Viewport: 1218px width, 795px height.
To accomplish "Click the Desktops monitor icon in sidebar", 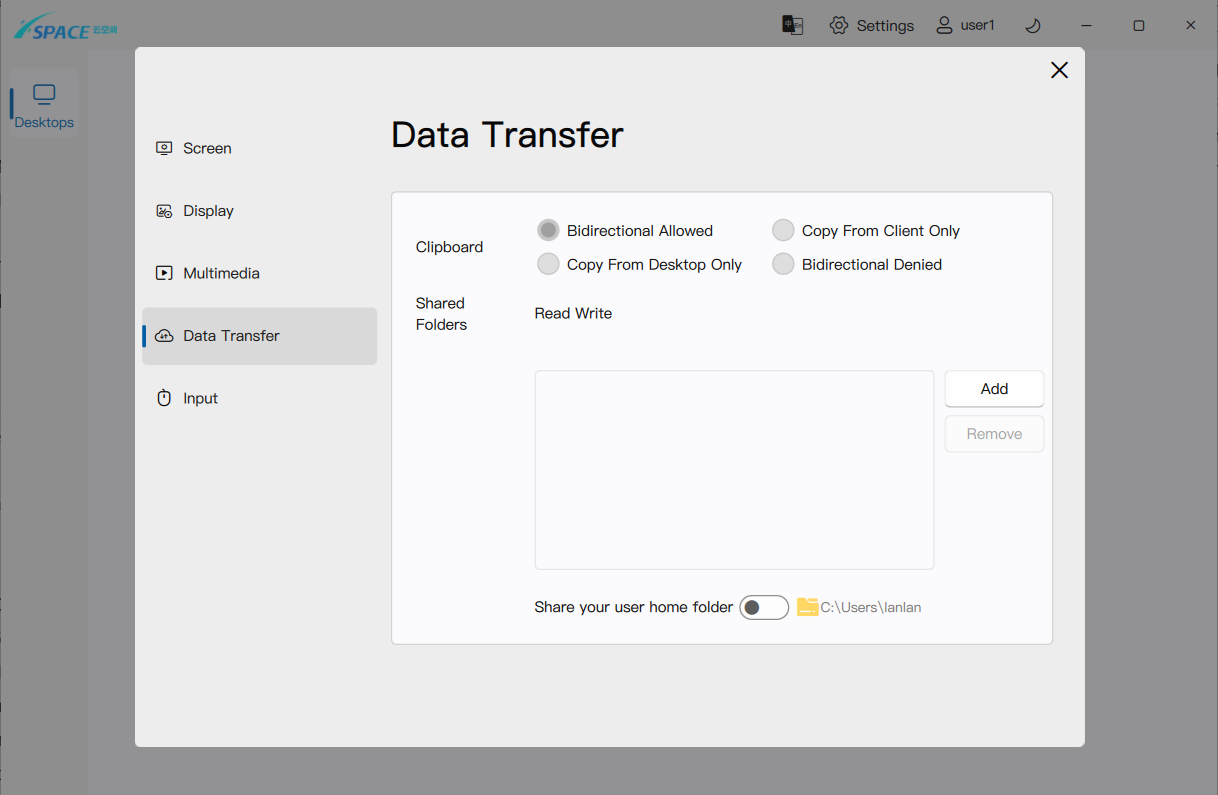I will pyautogui.click(x=44, y=95).
